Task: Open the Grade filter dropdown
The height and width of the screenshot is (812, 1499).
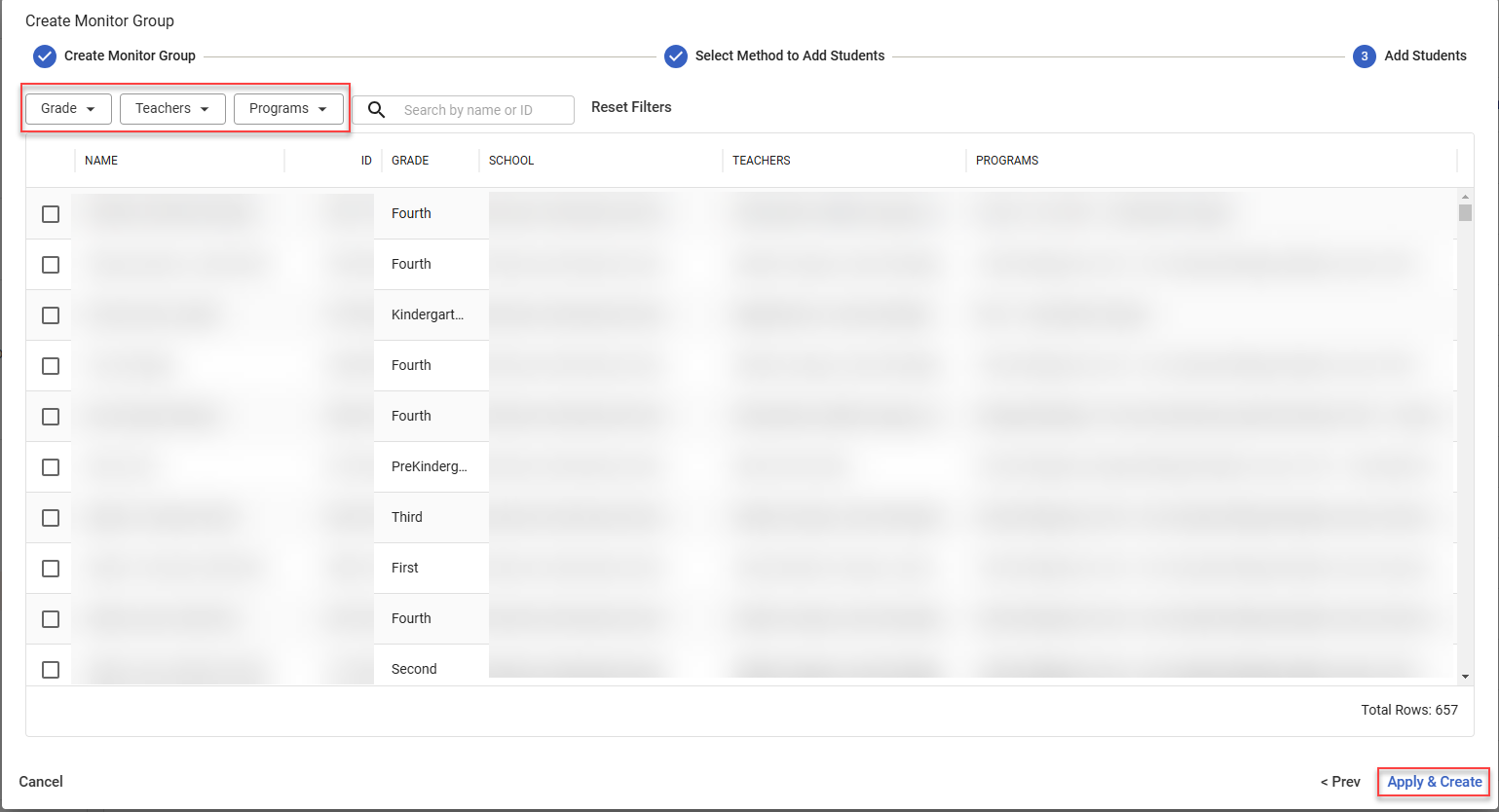Action: point(68,109)
